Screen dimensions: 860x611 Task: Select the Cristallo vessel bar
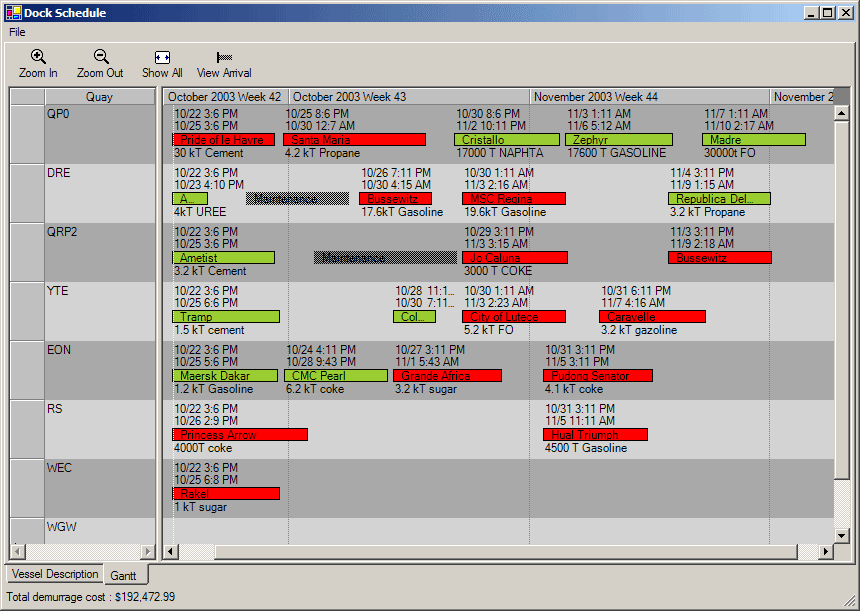(x=507, y=140)
